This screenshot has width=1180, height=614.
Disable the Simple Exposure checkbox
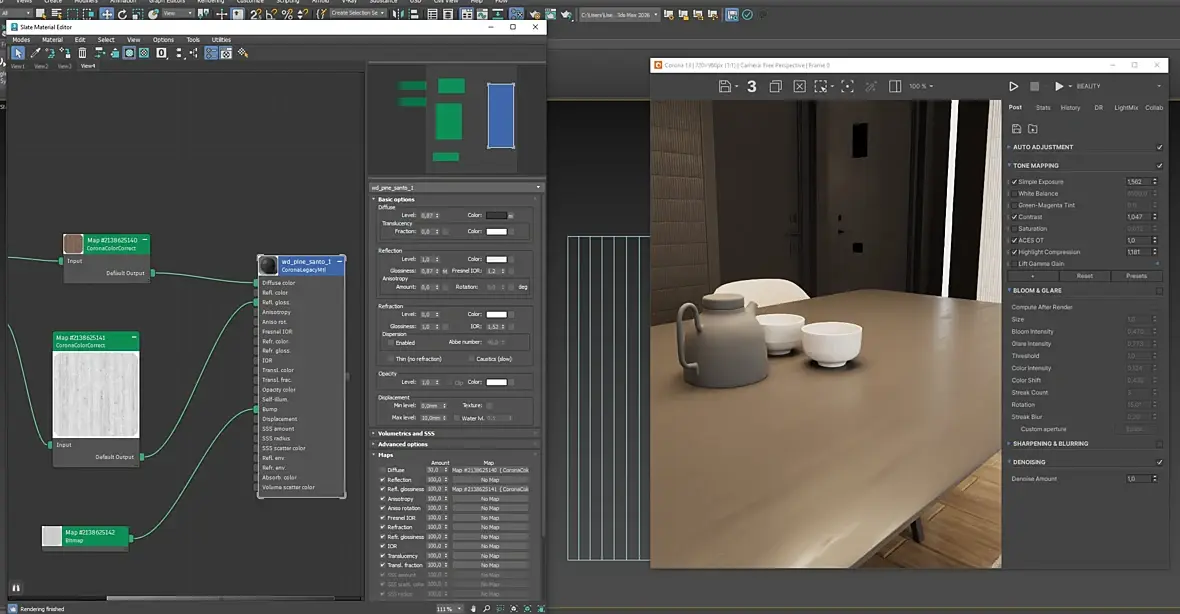click(1014, 182)
